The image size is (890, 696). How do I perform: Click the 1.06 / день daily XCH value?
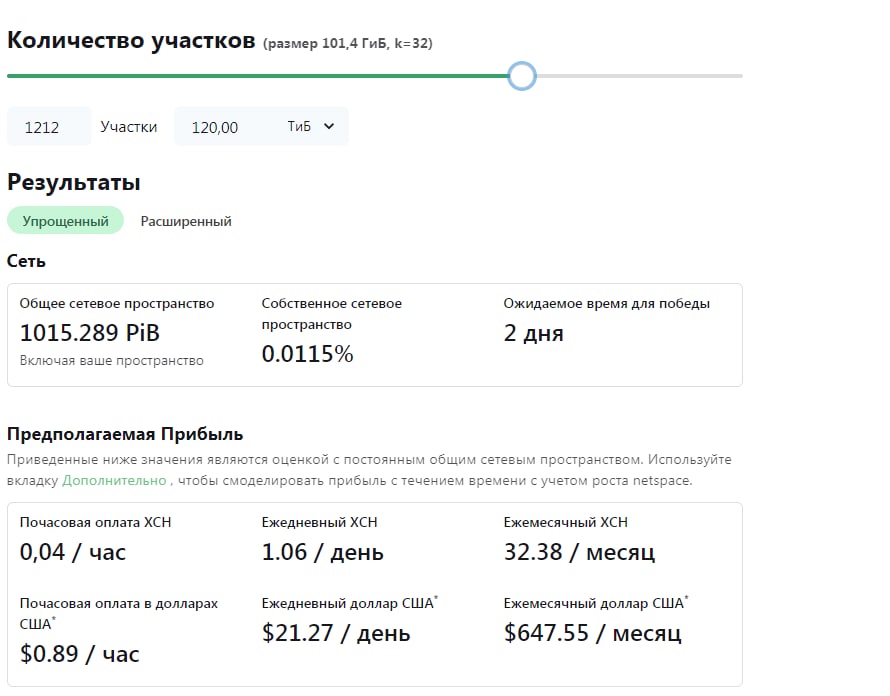[322, 552]
